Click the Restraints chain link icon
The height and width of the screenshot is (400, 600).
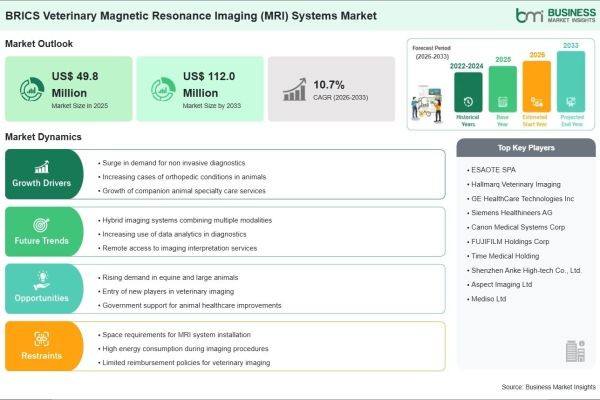(41, 339)
